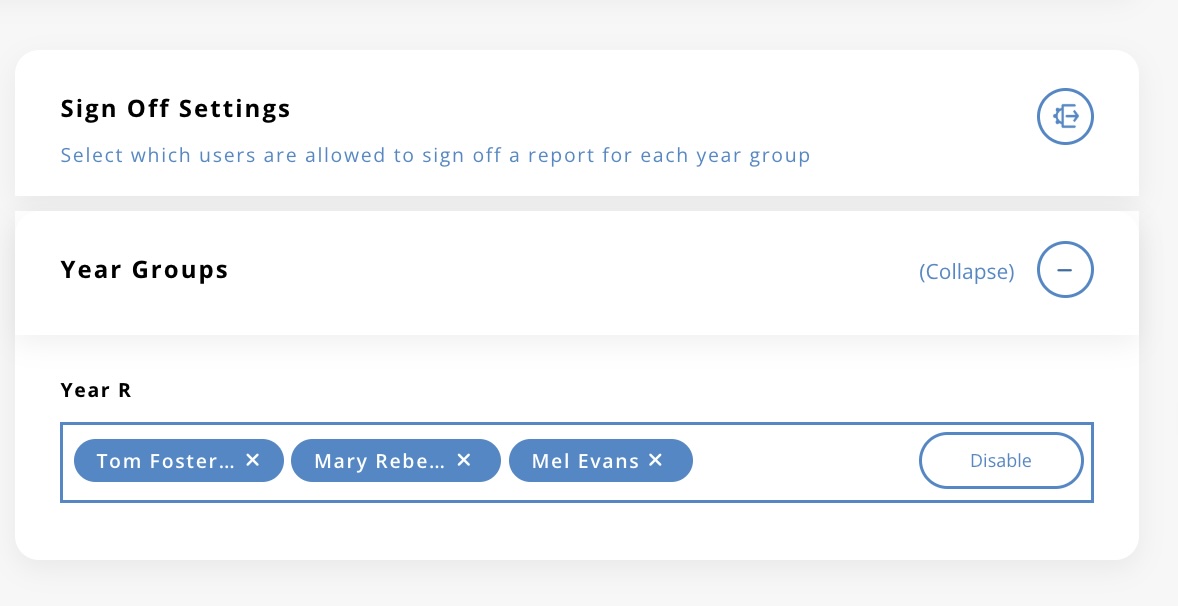The height and width of the screenshot is (606, 1178).
Task: Click the sign off description subtitle text
Action: (x=435, y=156)
